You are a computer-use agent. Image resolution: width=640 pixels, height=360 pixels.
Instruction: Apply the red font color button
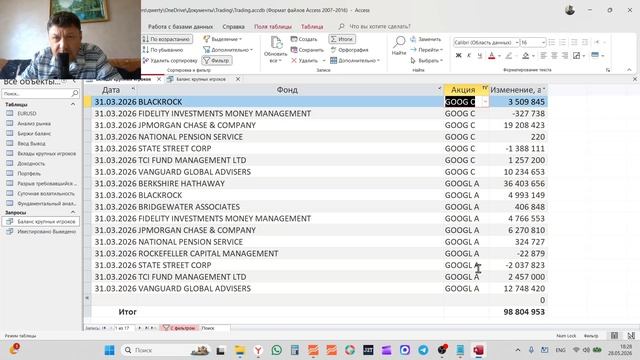[491, 56]
